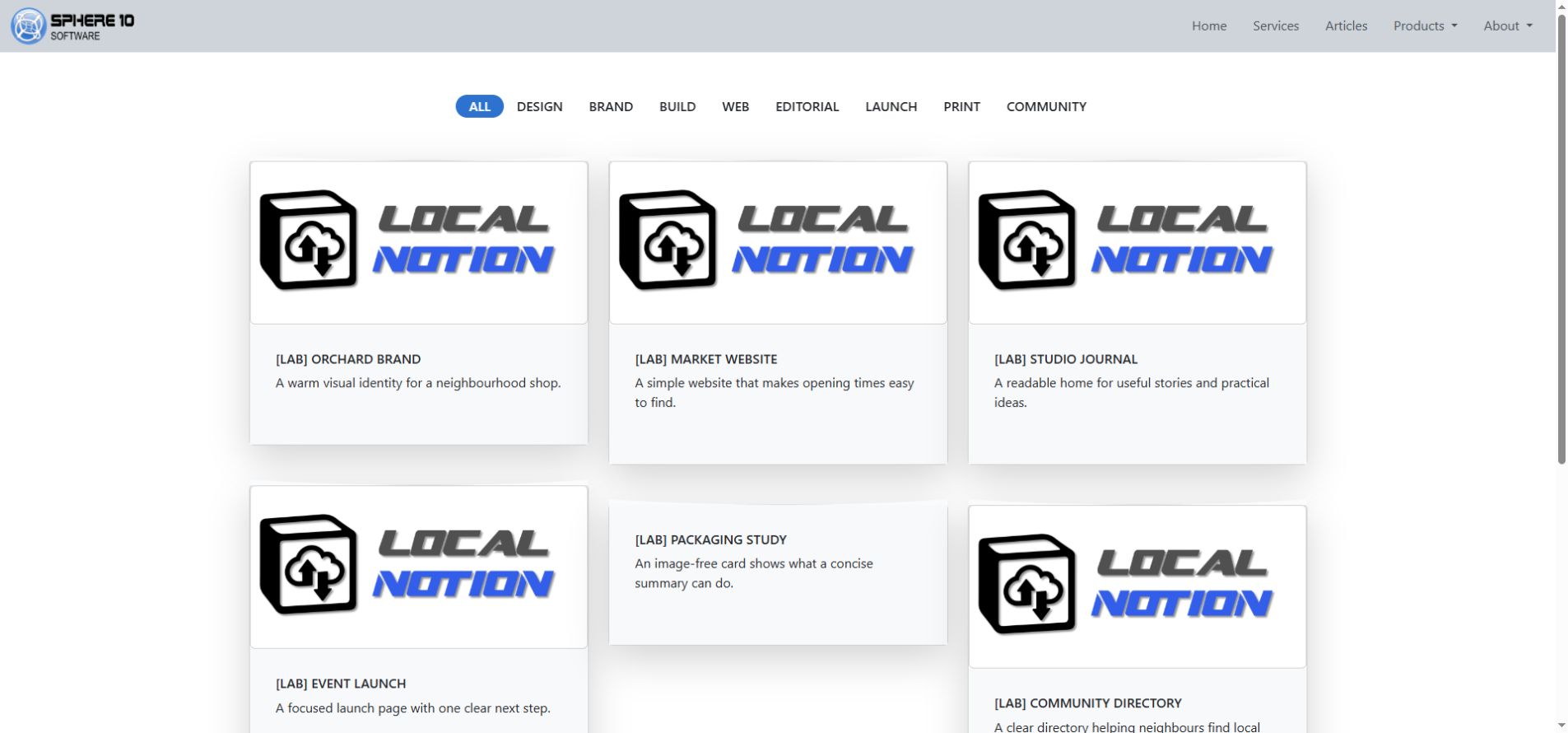Filter cards by LAUNCH
1568x733 pixels.
[x=891, y=106]
